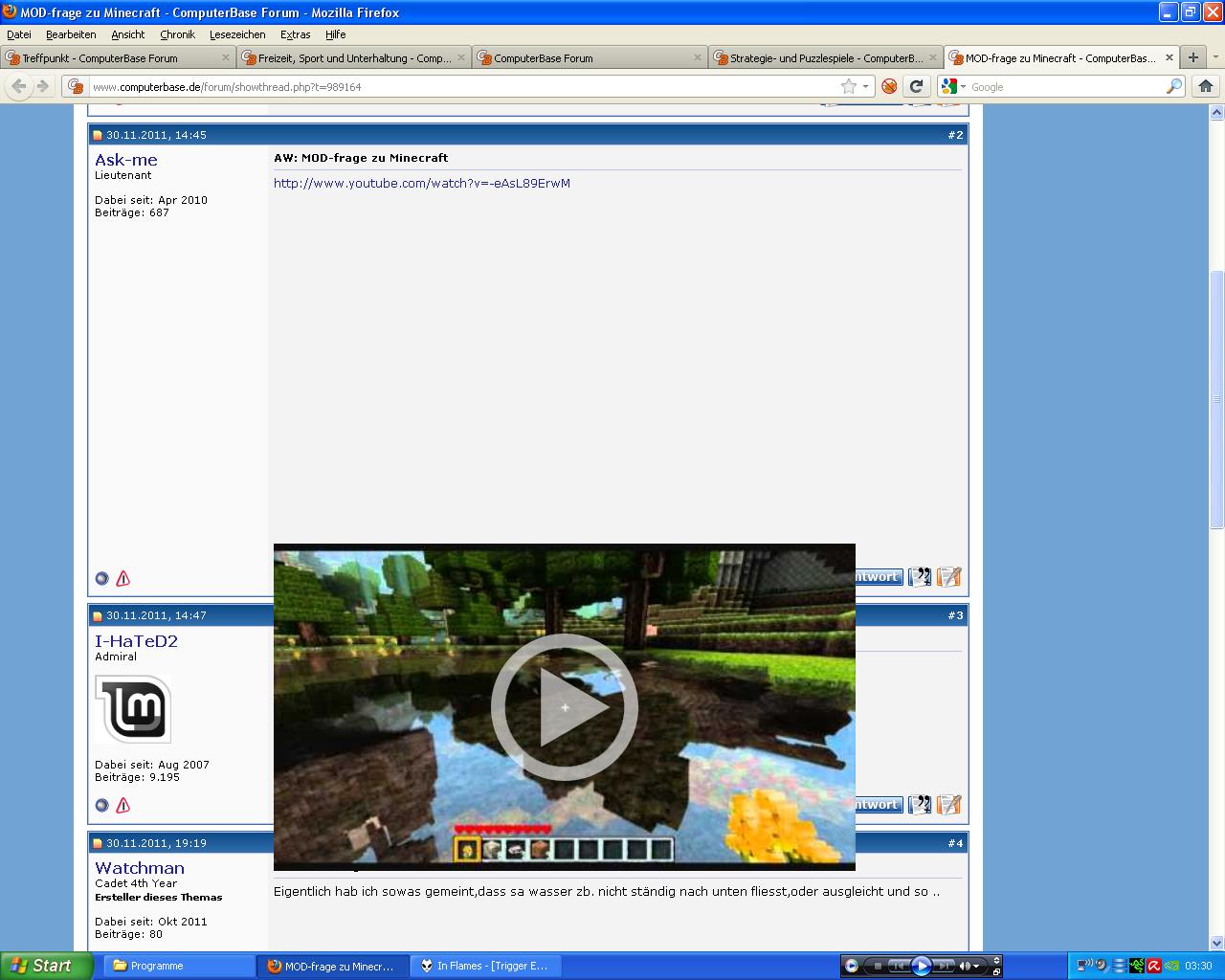Click online status icon under Ask-me's post
The width and height of the screenshot is (1225, 980).
pos(102,578)
